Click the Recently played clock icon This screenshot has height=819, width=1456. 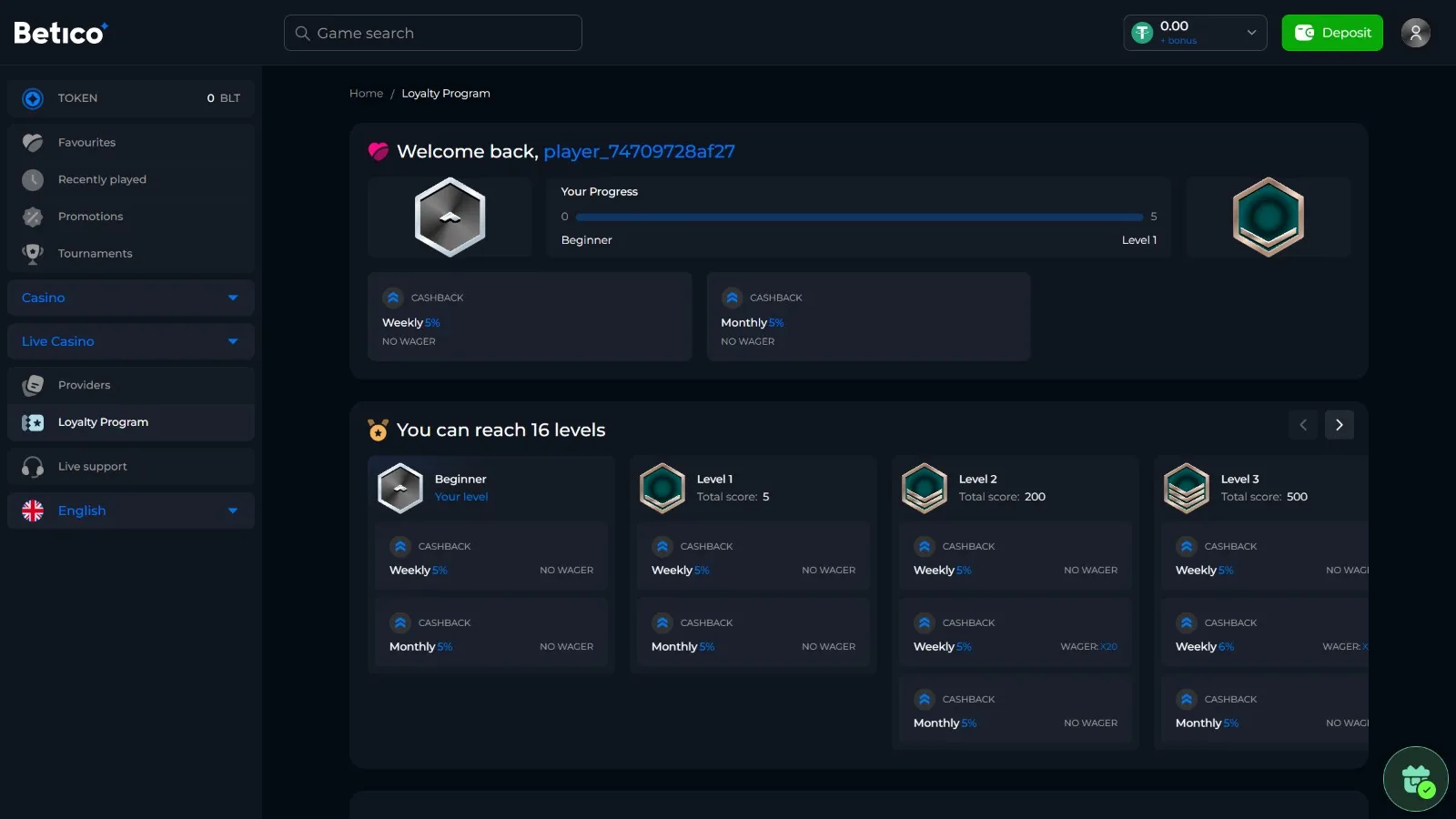(33, 180)
